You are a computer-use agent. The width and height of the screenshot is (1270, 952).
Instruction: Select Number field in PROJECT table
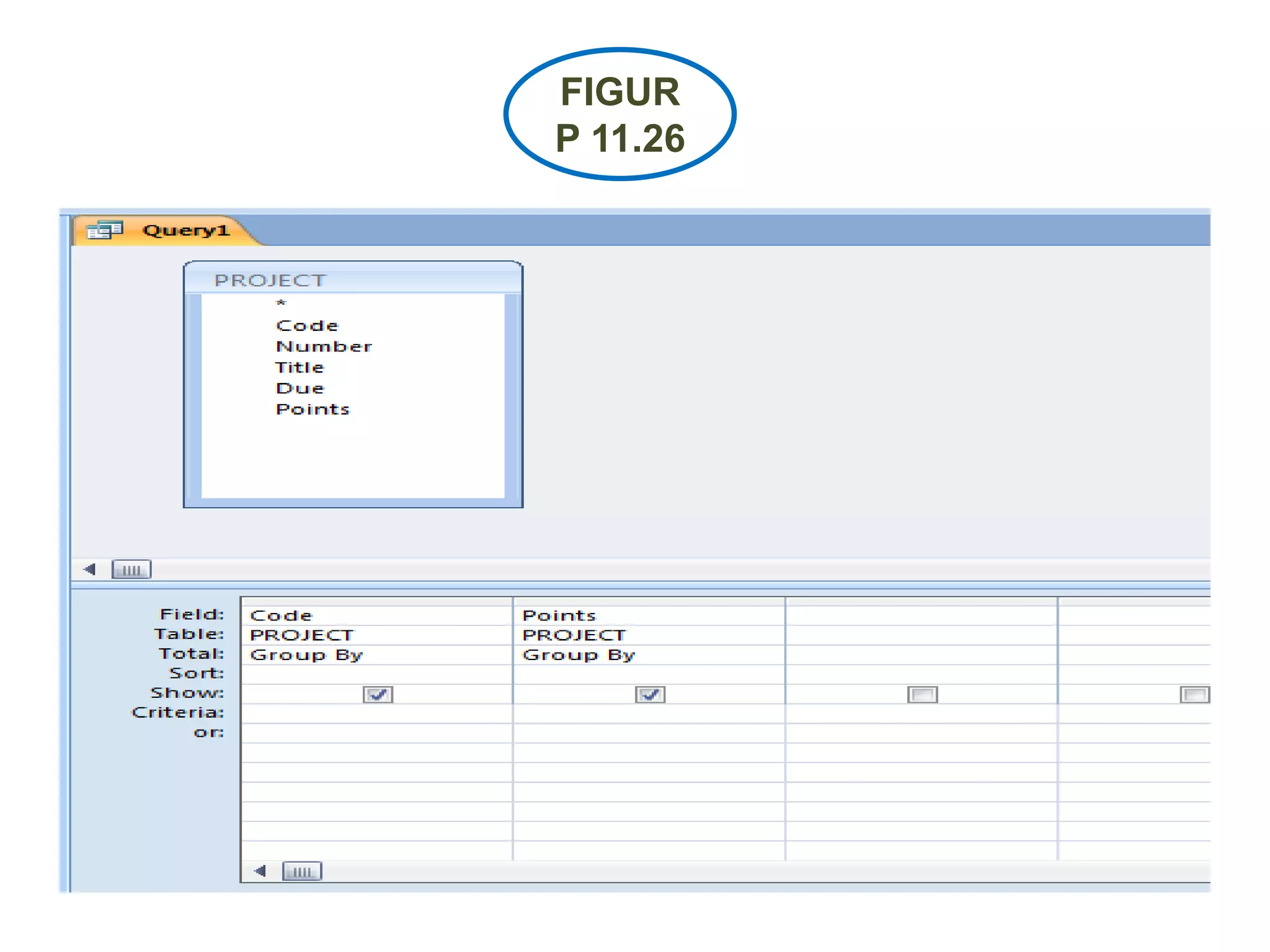[324, 346]
